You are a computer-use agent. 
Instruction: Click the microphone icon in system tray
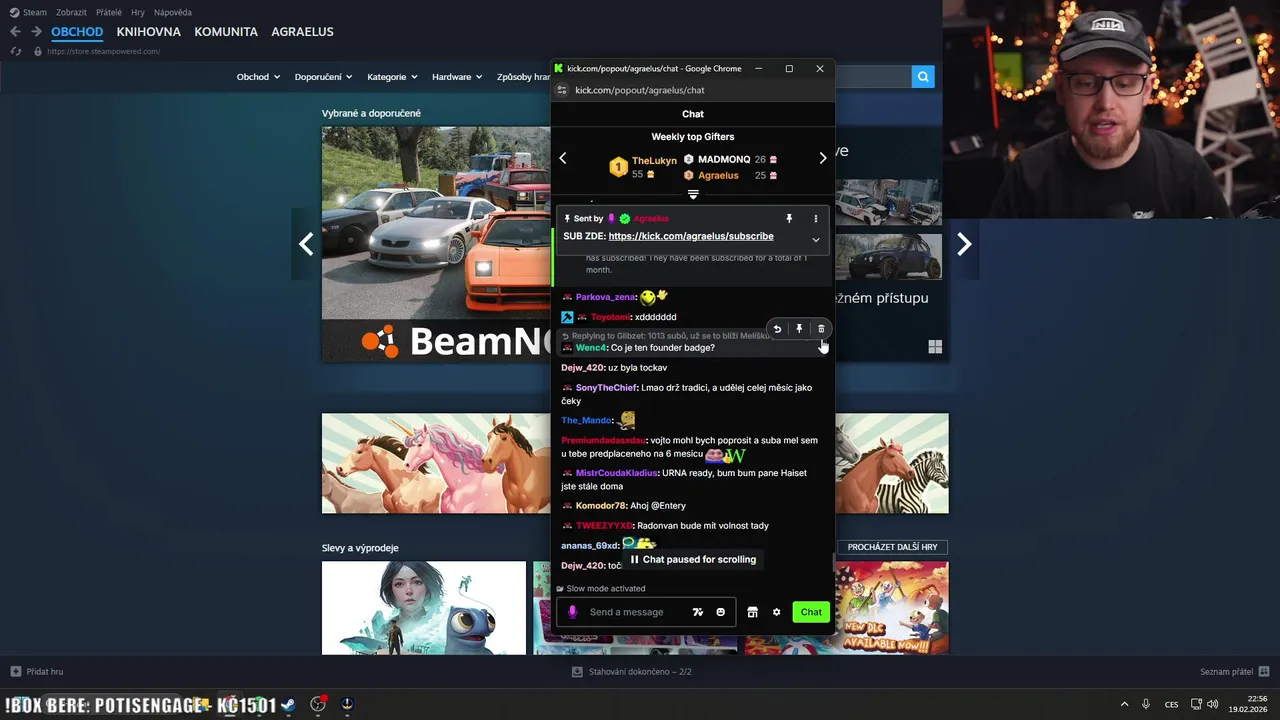point(1146,704)
